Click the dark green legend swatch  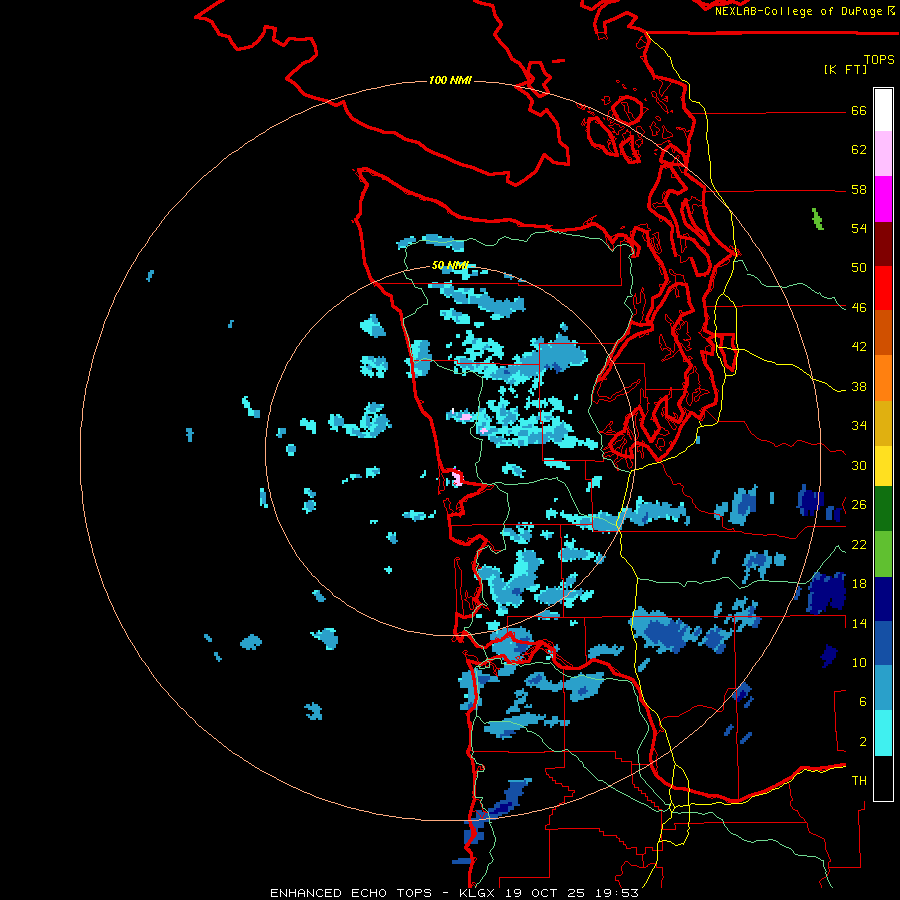pyautogui.click(x=883, y=509)
